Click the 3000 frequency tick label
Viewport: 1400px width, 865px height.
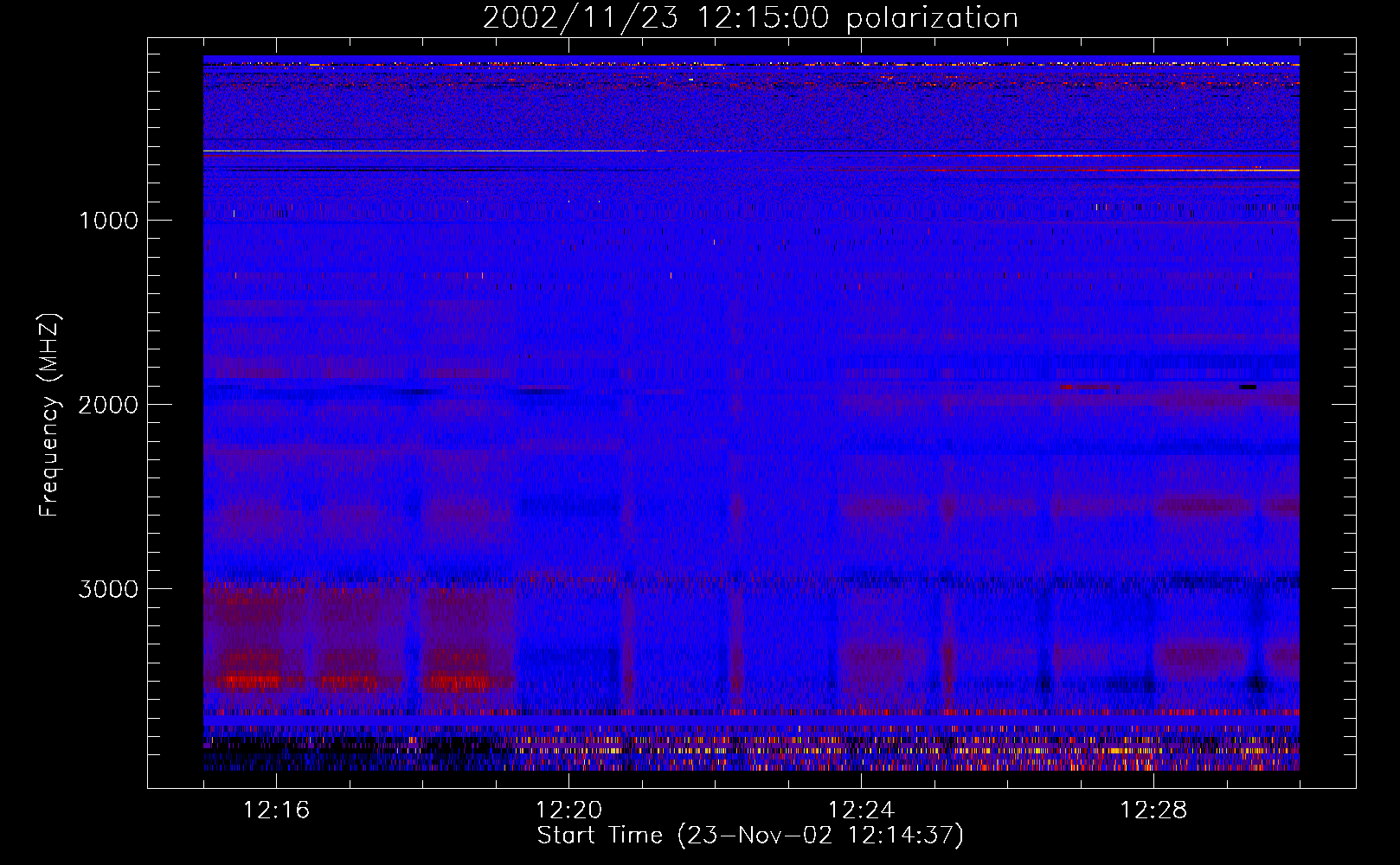pyautogui.click(x=109, y=589)
